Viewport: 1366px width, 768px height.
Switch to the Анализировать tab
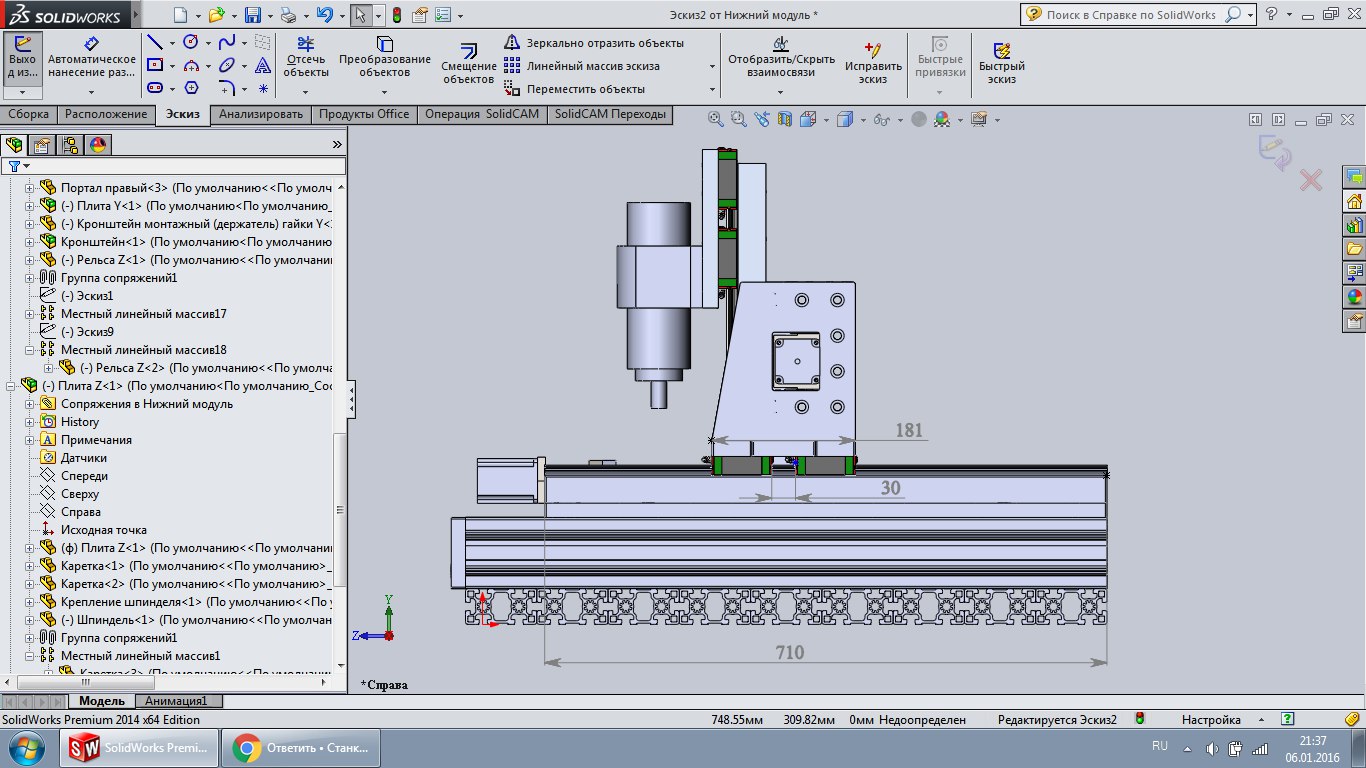coord(260,114)
